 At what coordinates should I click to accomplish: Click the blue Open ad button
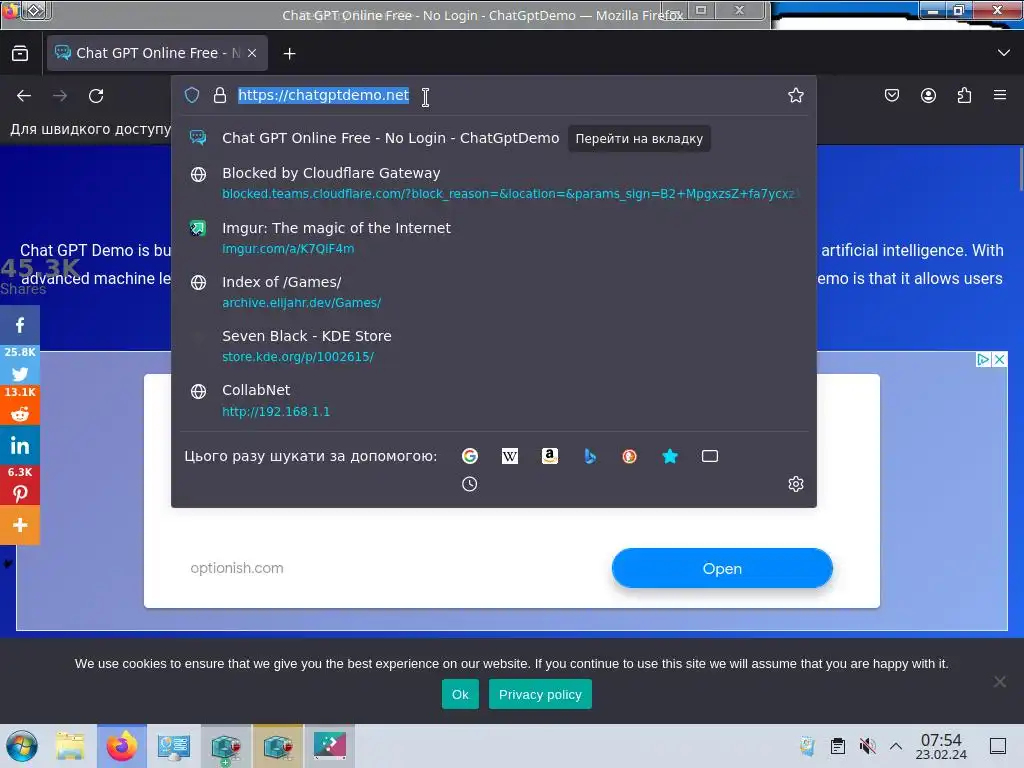point(722,568)
